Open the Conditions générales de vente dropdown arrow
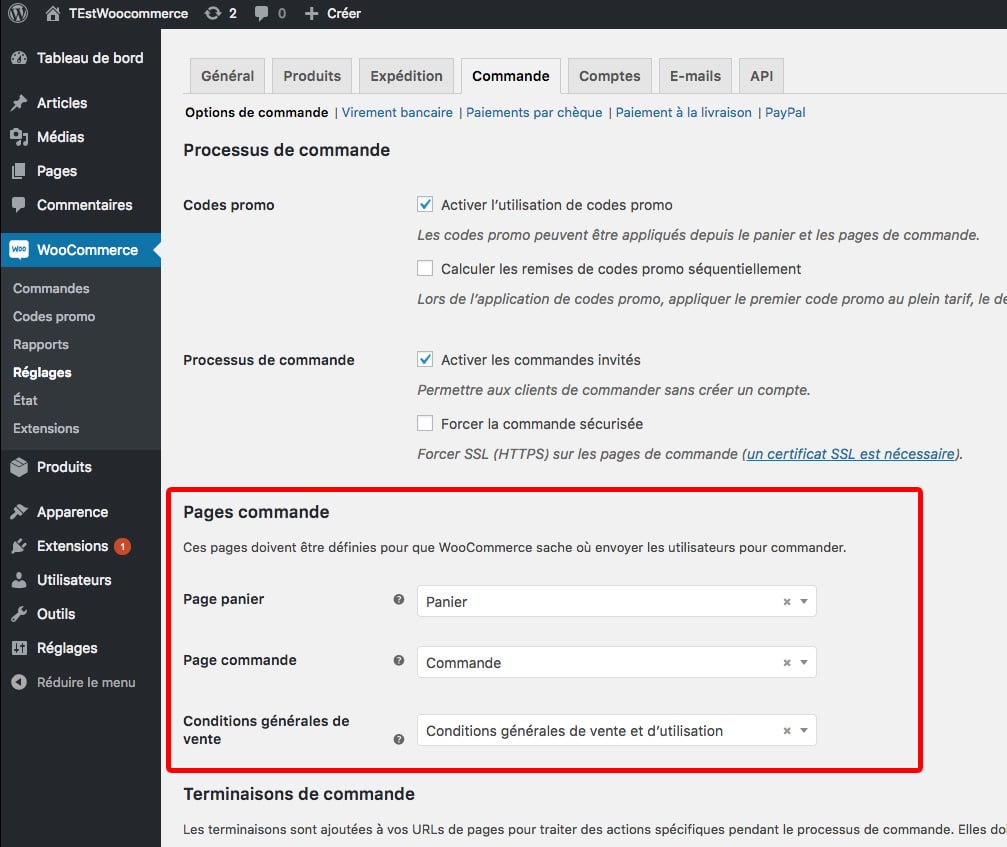1007x847 pixels. coord(804,731)
